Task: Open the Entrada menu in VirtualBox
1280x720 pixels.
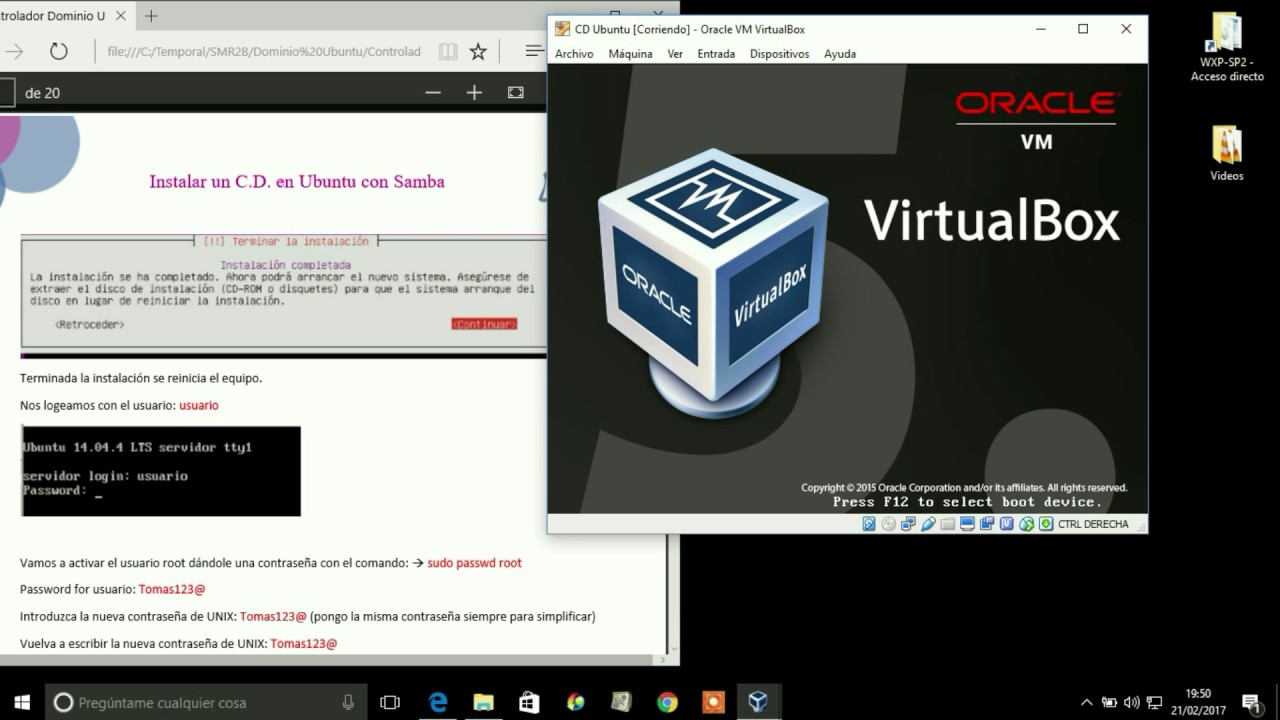Action: [716, 54]
